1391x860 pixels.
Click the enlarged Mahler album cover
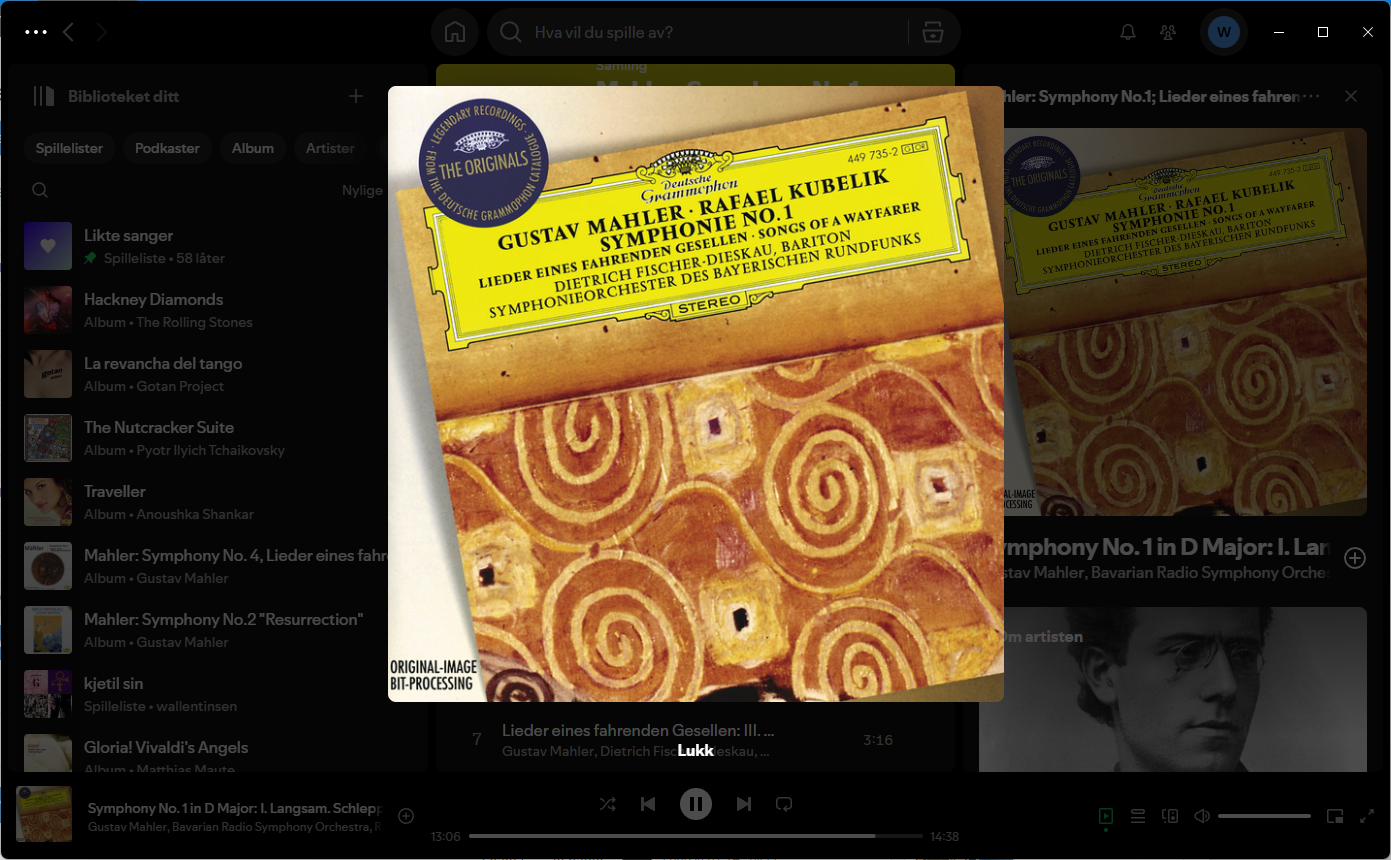coord(696,394)
